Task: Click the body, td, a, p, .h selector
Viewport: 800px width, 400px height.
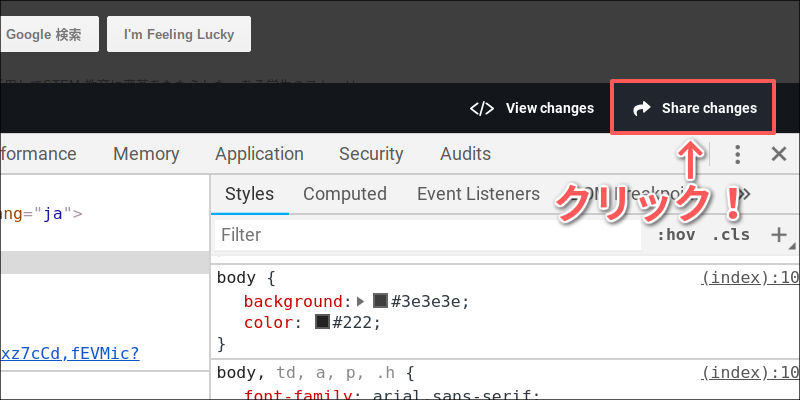Action: (306, 373)
